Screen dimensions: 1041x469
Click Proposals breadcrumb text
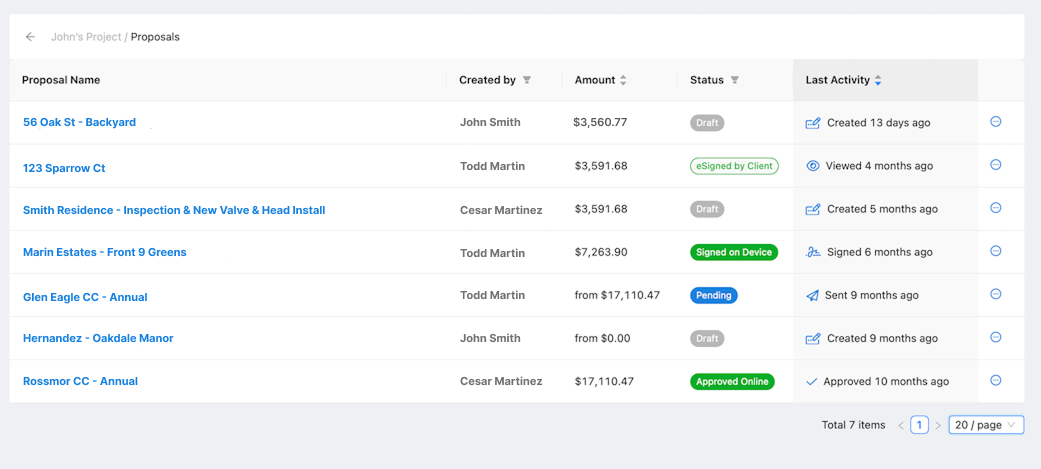(155, 37)
